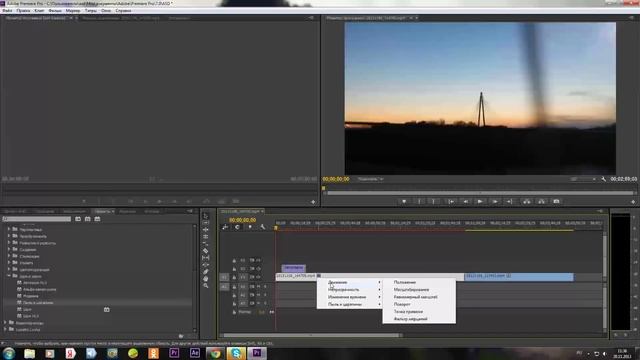This screenshot has height=360, width=640.
Task: Click the Lift button in Program monitor
Action: [x=527, y=201]
